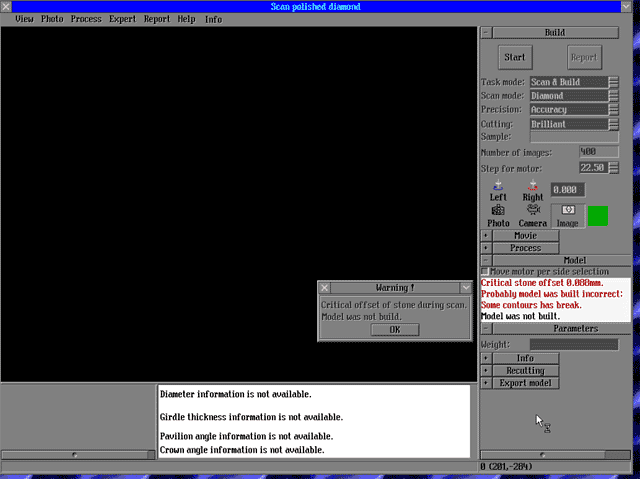Screen dimensions: 640x479
Task: Click the Start button
Action: [x=514, y=57]
